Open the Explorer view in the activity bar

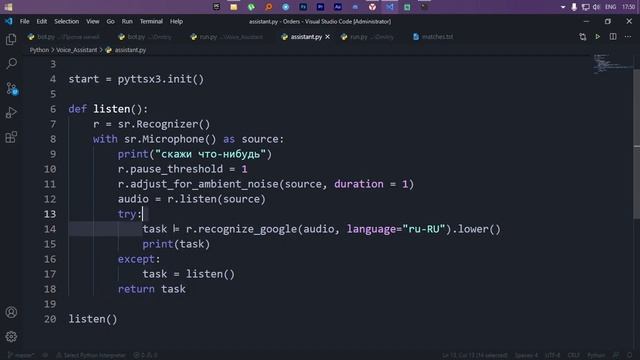(11, 39)
